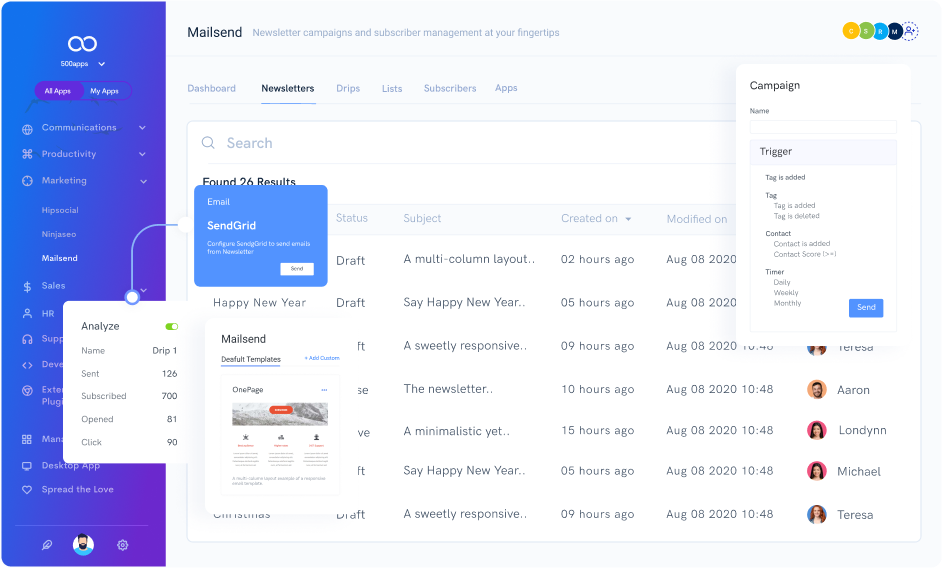Click the Extensions Plugins icon
The width and height of the screenshot is (942, 568).
coord(27,391)
